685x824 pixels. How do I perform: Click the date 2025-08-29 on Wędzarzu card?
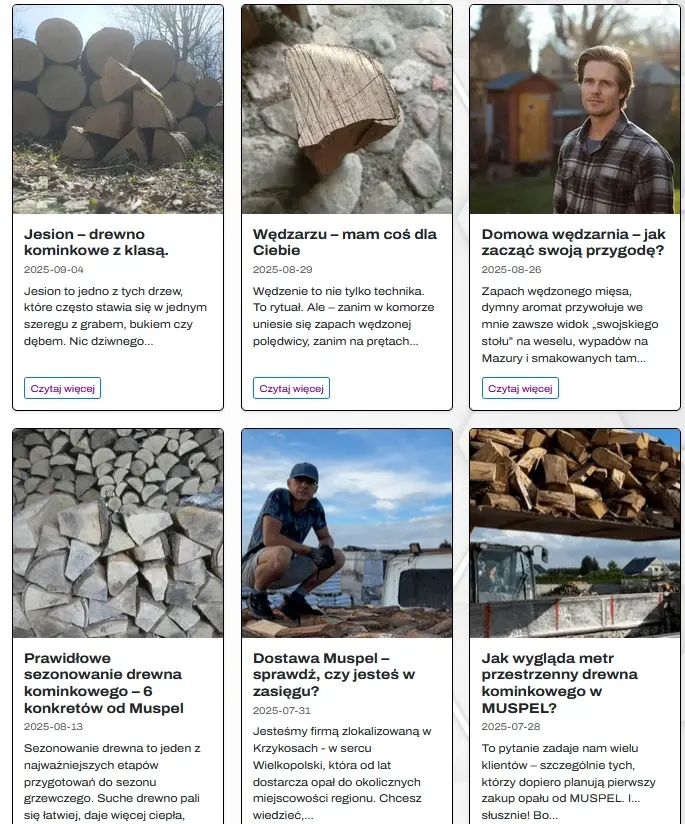(x=282, y=270)
